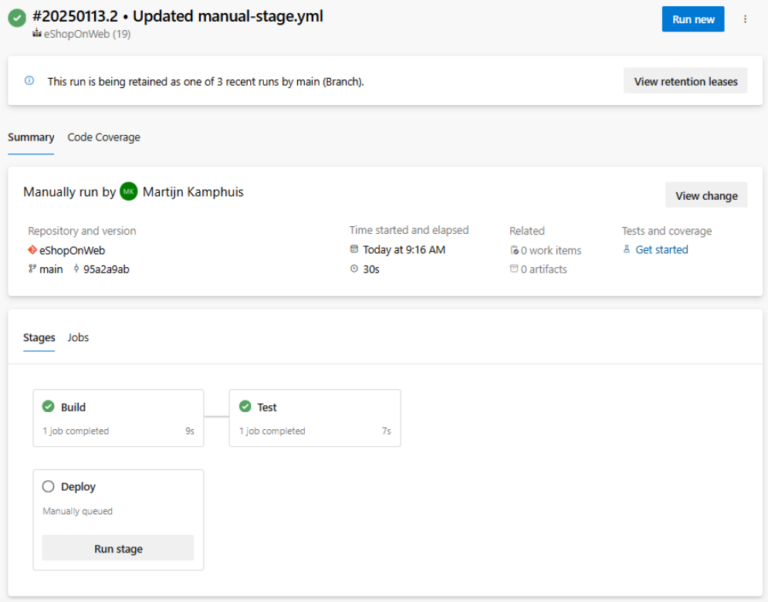Open the Get started tests link
The height and width of the screenshot is (602, 768).
click(661, 249)
